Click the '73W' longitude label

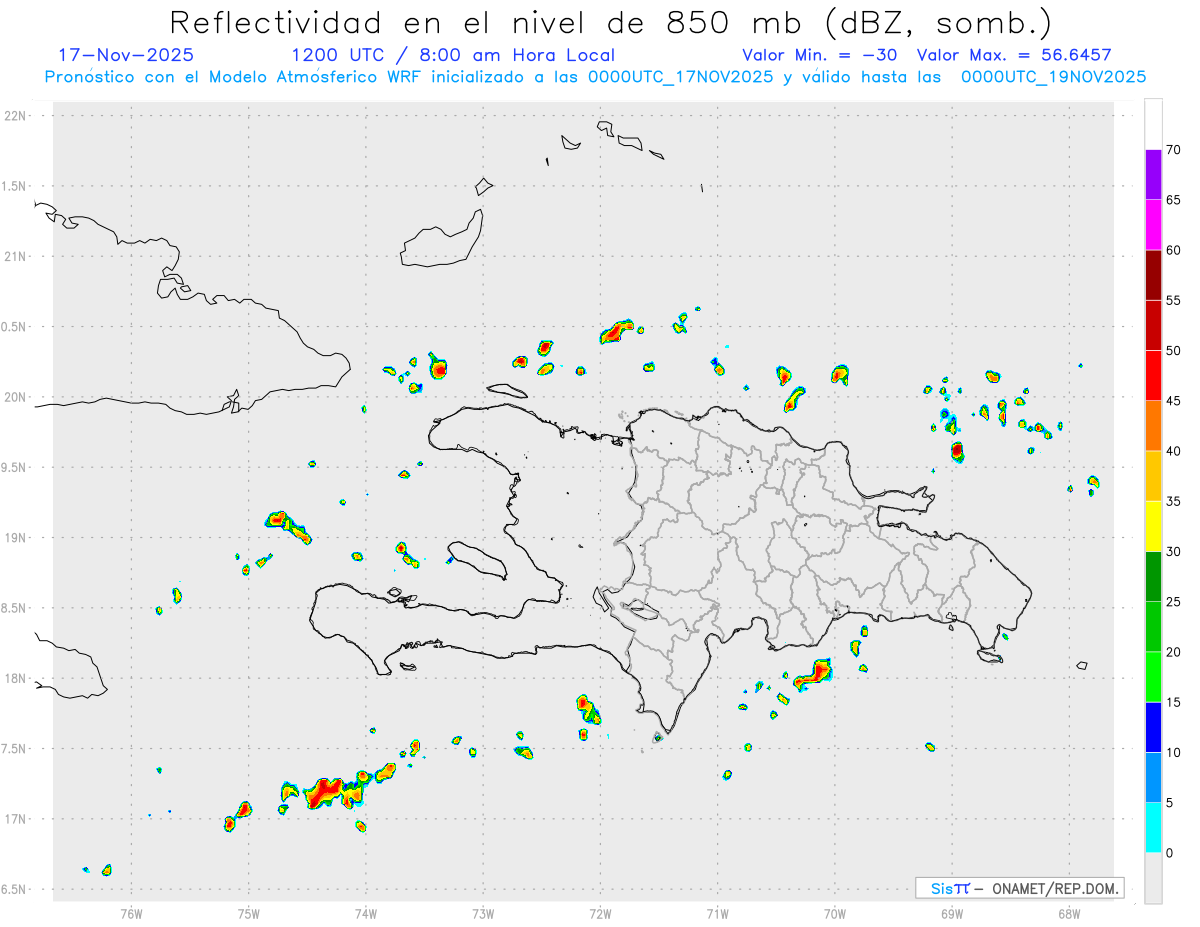[483, 914]
